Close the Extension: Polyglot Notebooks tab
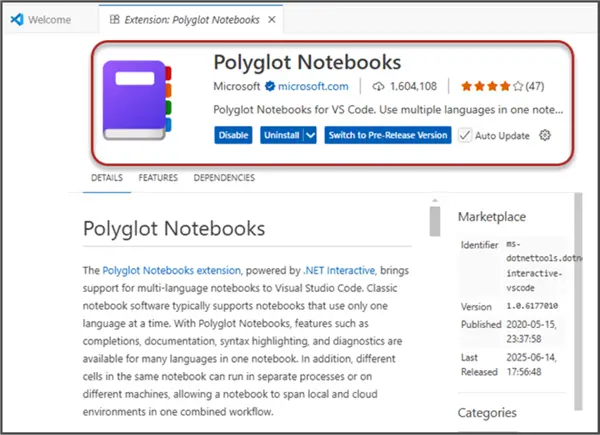This screenshot has height=435, width=600. pyautogui.click(x=271, y=19)
